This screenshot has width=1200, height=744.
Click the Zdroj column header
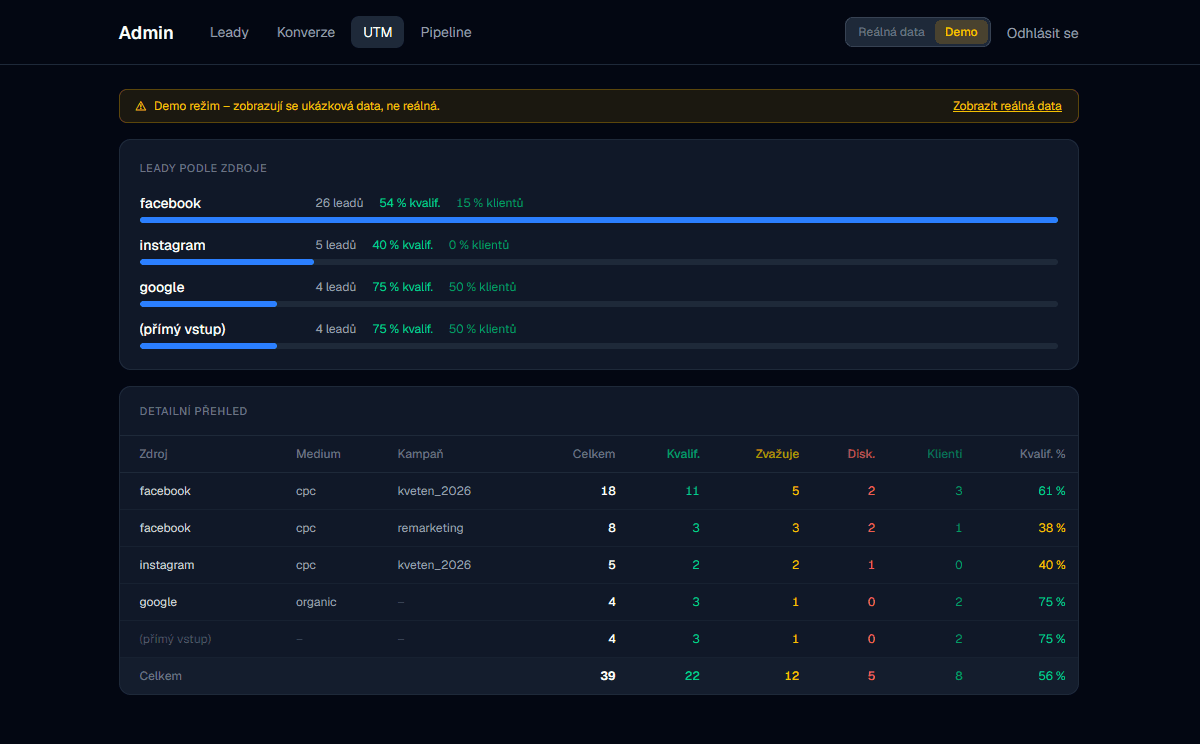[154, 454]
